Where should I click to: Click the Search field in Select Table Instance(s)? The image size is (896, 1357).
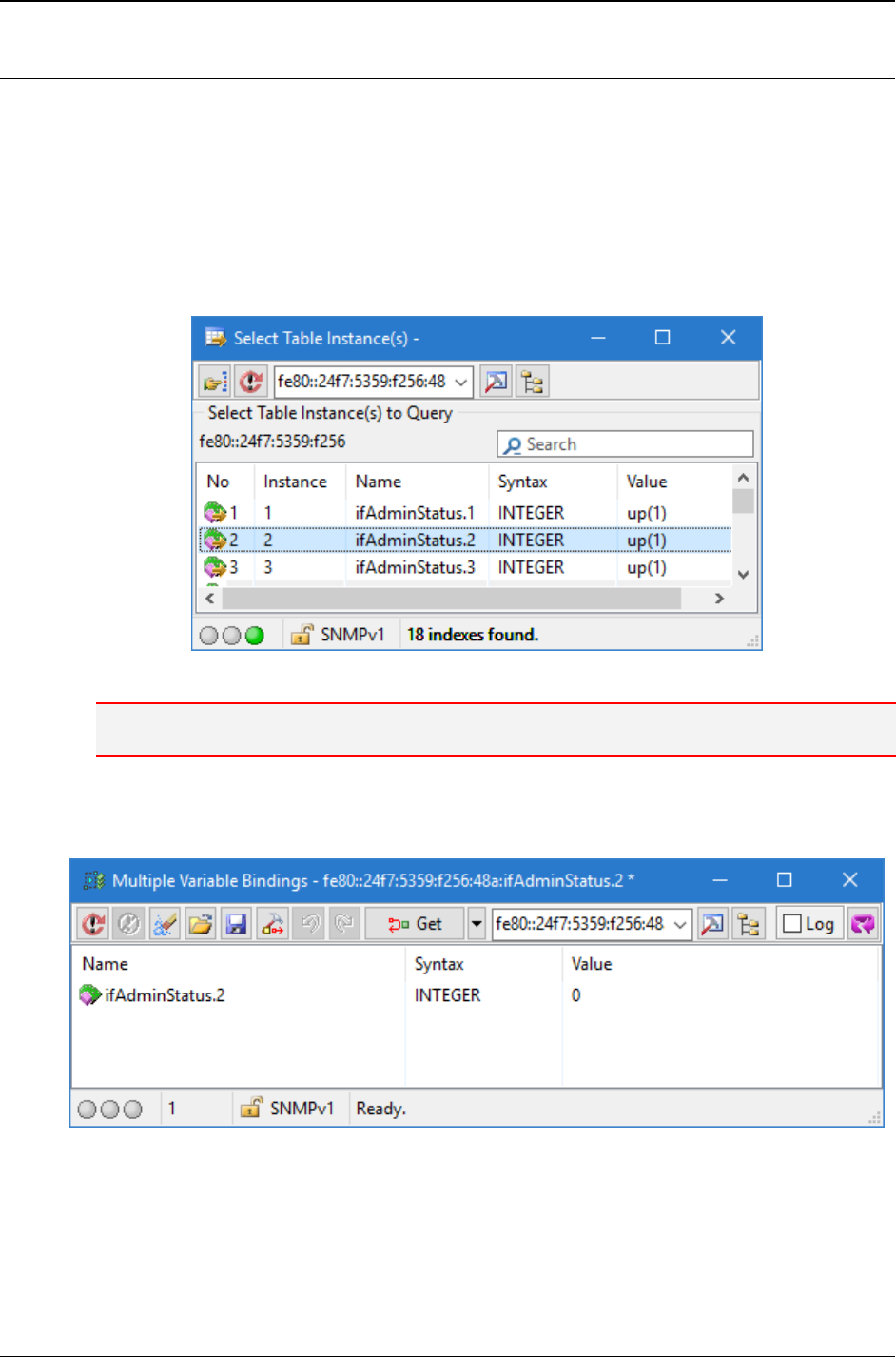pos(625,444)
